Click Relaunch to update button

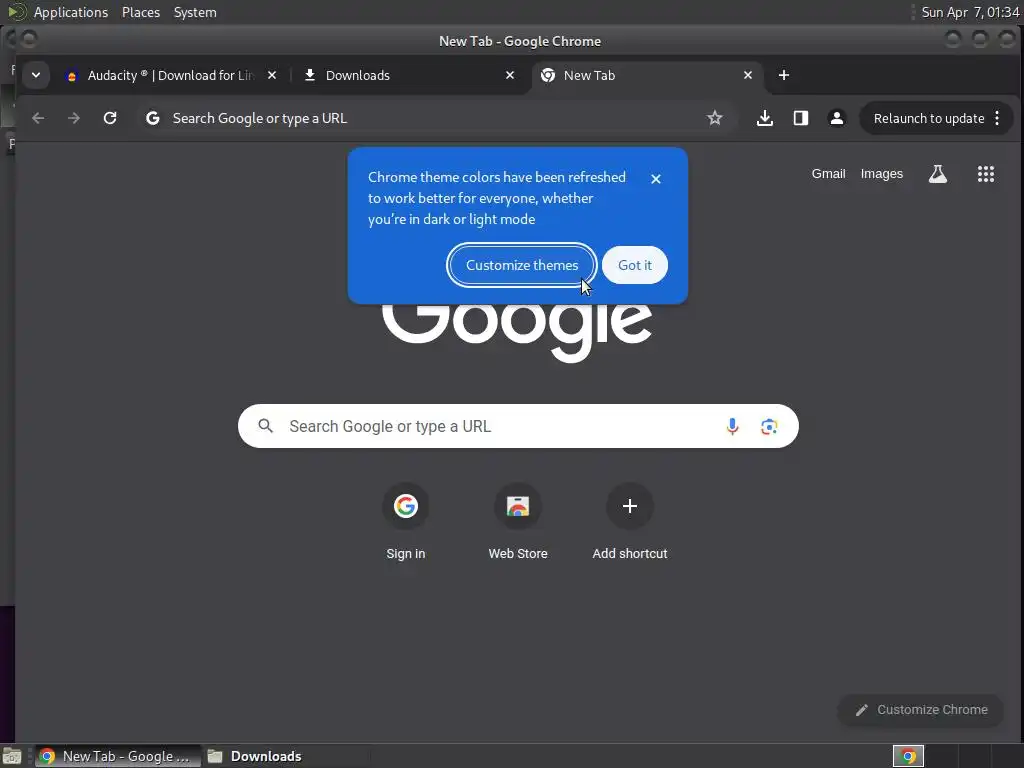pyautogui.click(x=929, y=118)
